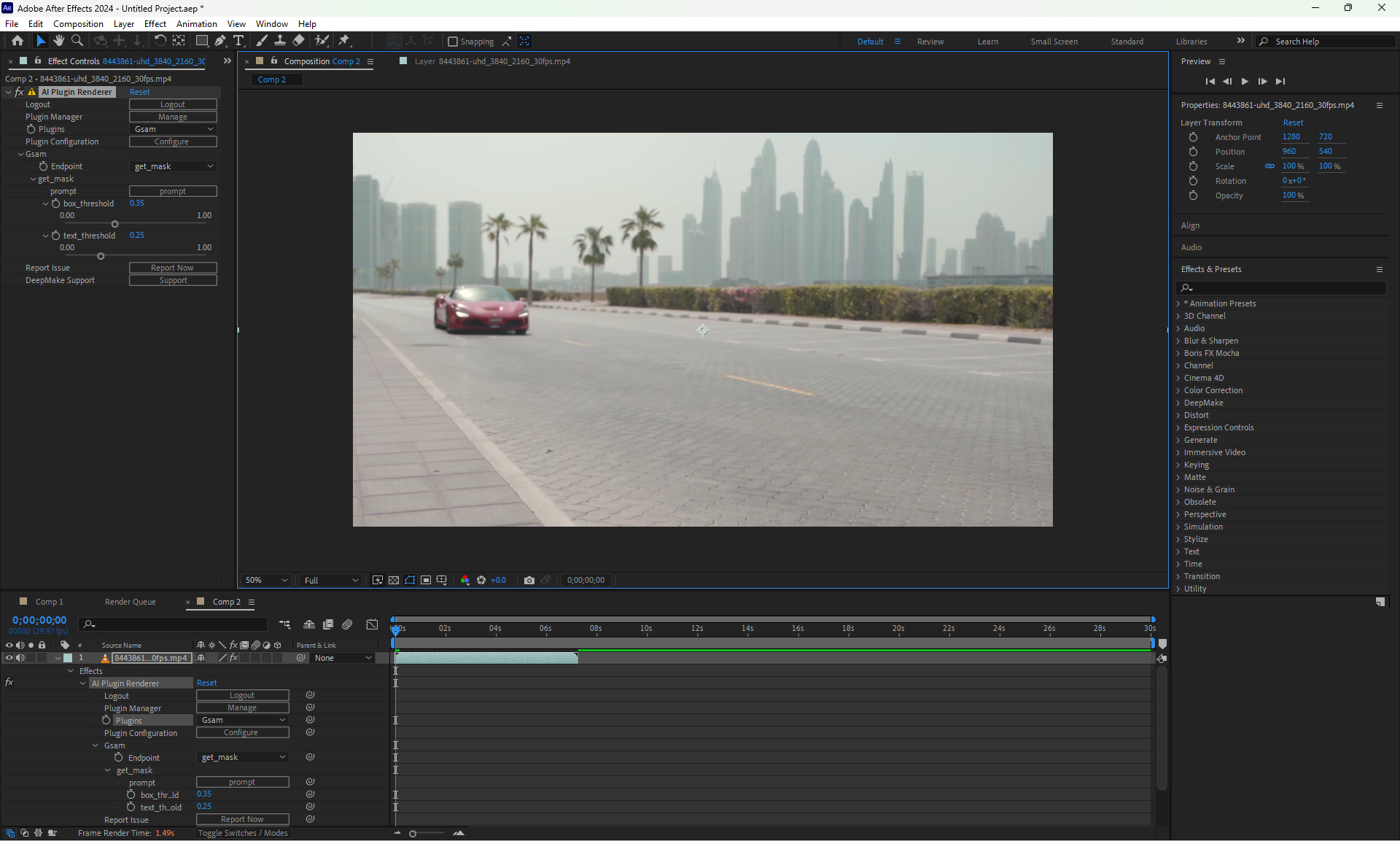This screenshot has height=841, width=1400.
Task: Select the Eraser tool
Action: click(299, 41)
